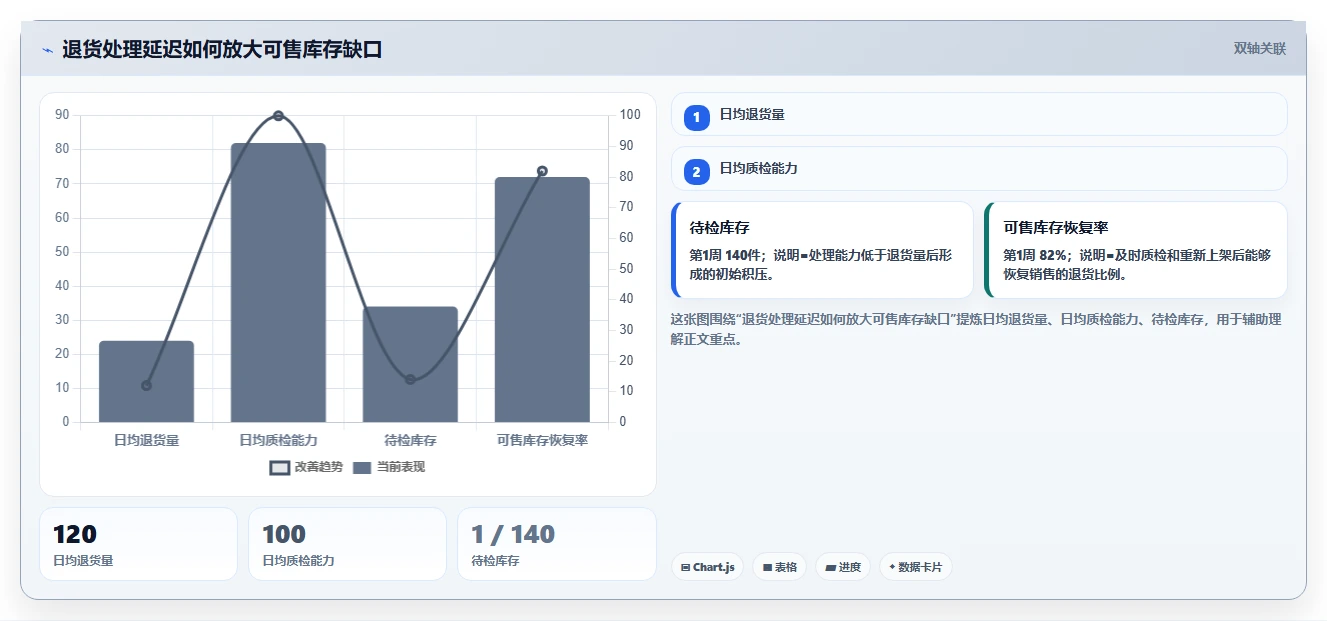This screenshot has width=1327, height=621.
Task: Click the 日均退货量 bar in chart
Action: [146, 381]
